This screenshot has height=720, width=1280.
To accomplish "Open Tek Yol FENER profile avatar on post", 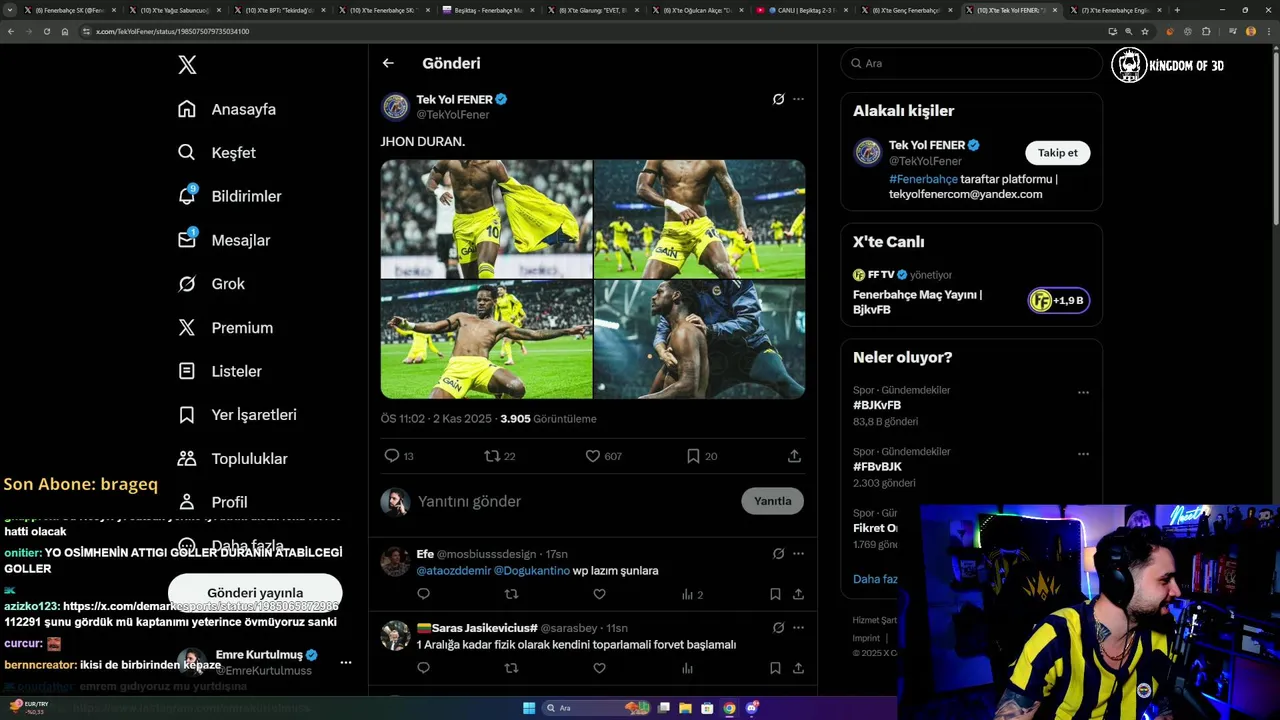I will click(x=396, y=106).
